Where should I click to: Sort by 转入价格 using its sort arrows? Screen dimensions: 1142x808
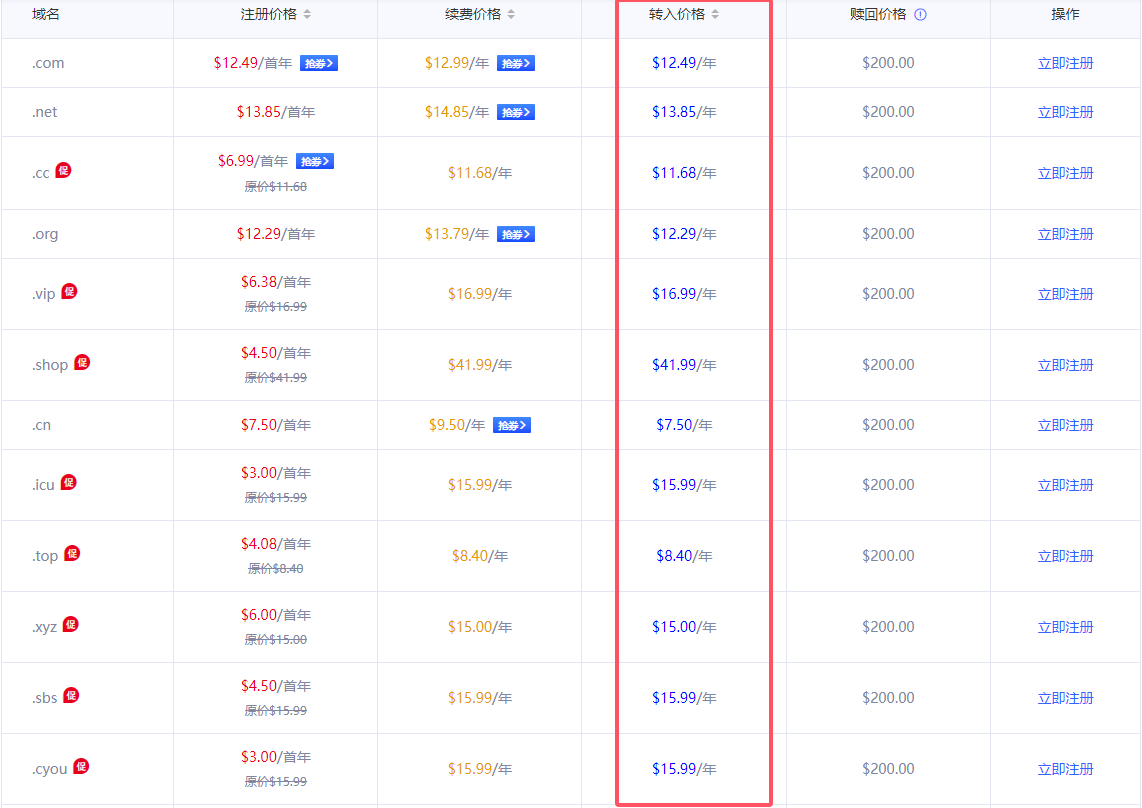click(715, 15)
